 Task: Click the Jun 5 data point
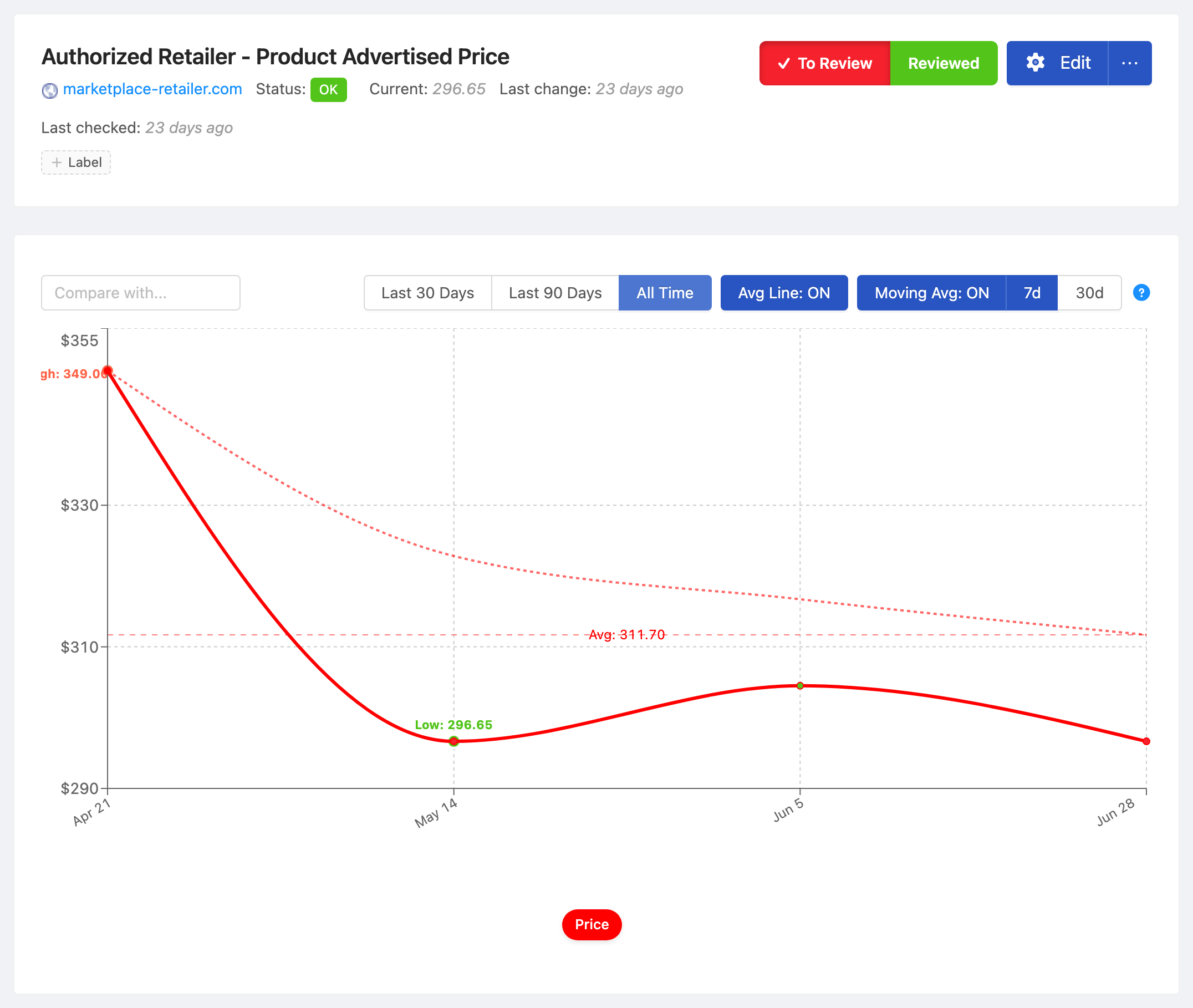[x=800, y=686]
